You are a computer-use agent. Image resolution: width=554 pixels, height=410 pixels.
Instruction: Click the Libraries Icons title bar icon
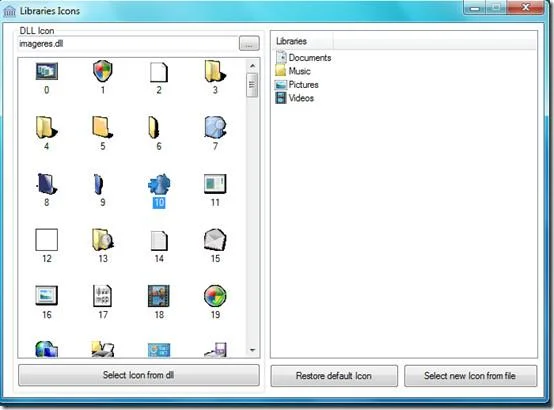(x=10, y=11)
